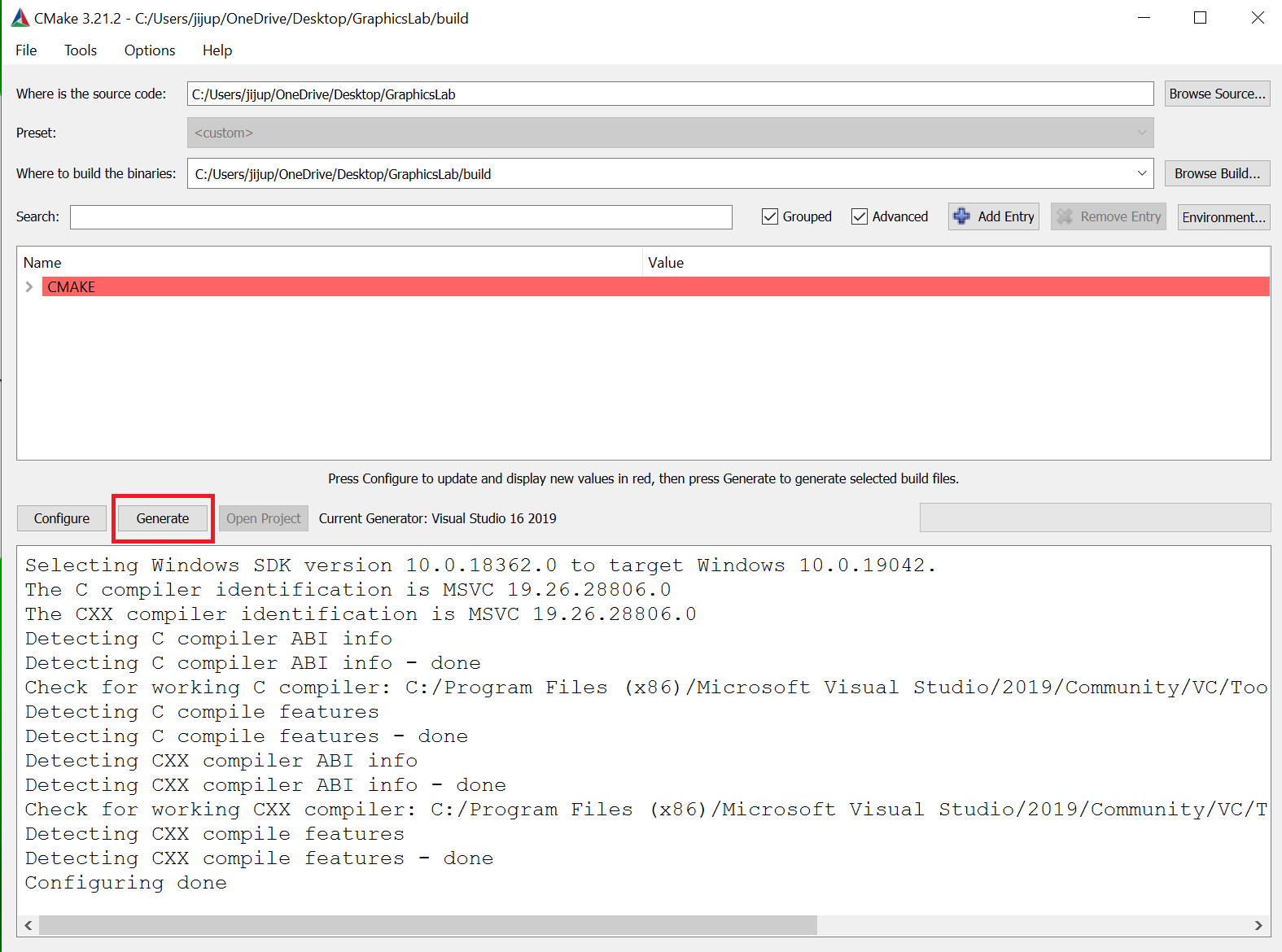Open the build binaries path dropdown
Viewport: 1282px width, 952px height.
(x=1142, y=173)
